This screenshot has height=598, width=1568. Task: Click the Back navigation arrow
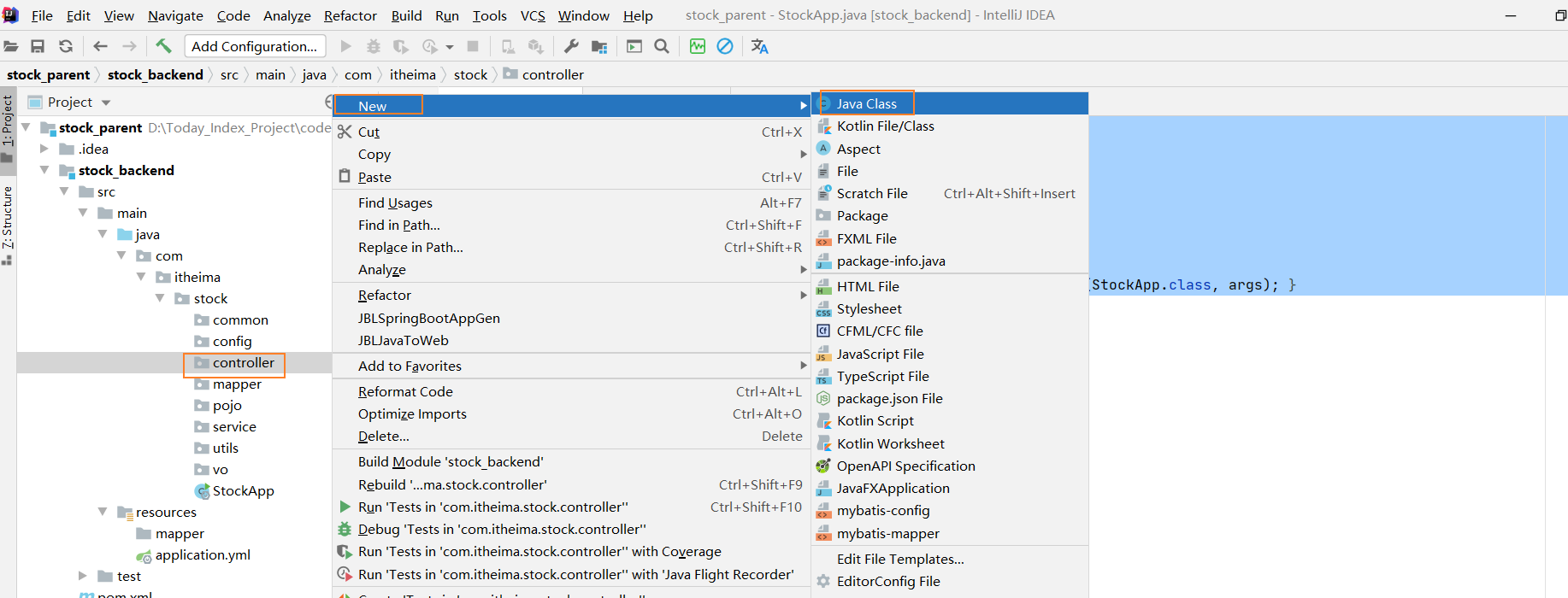[100, 46]
